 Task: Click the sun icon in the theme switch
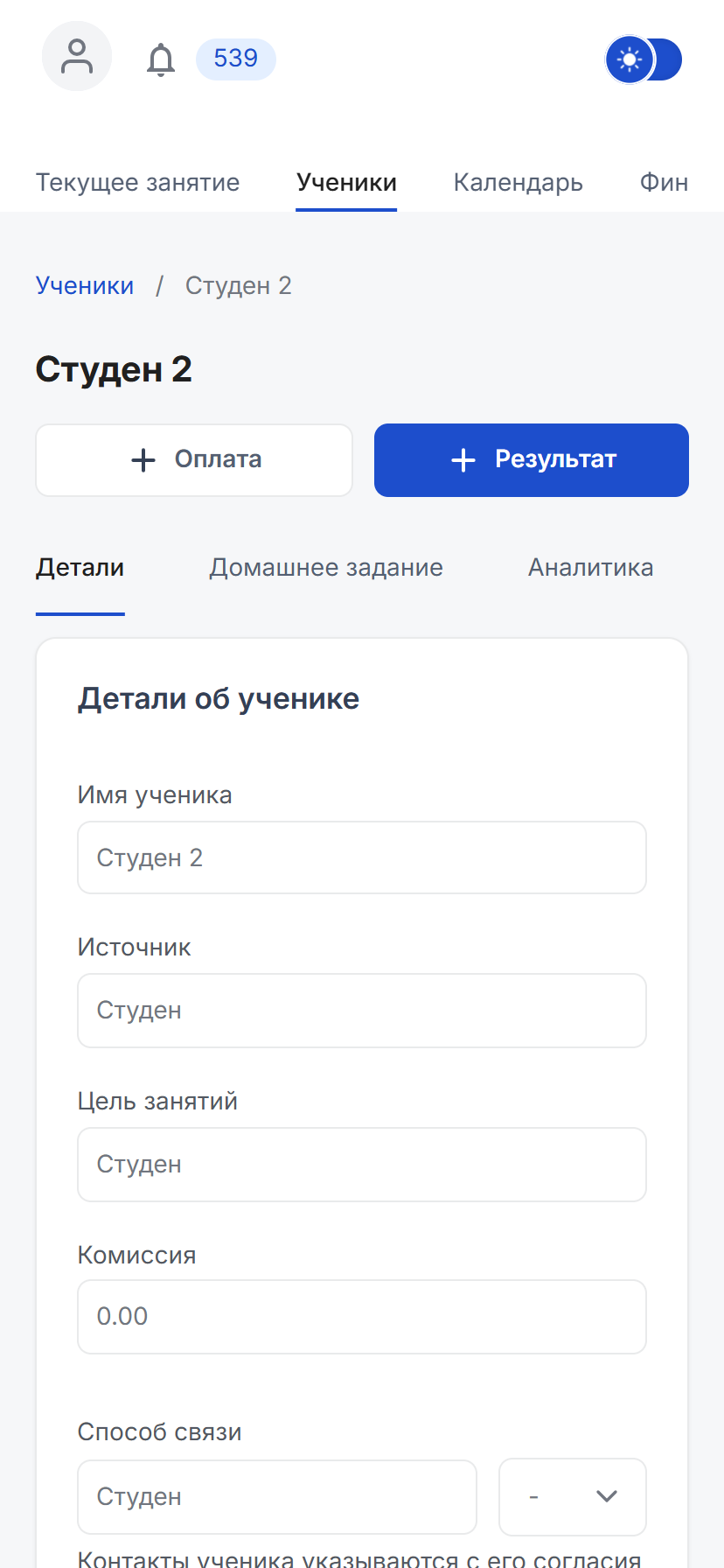[628, 59]
